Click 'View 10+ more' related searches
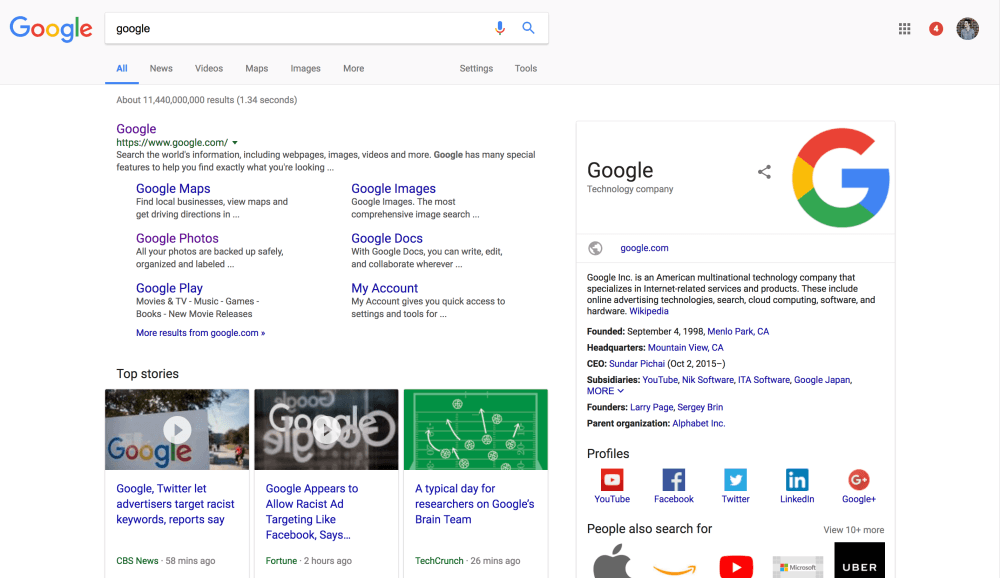The image size is (1000, 578). point(853,530)
